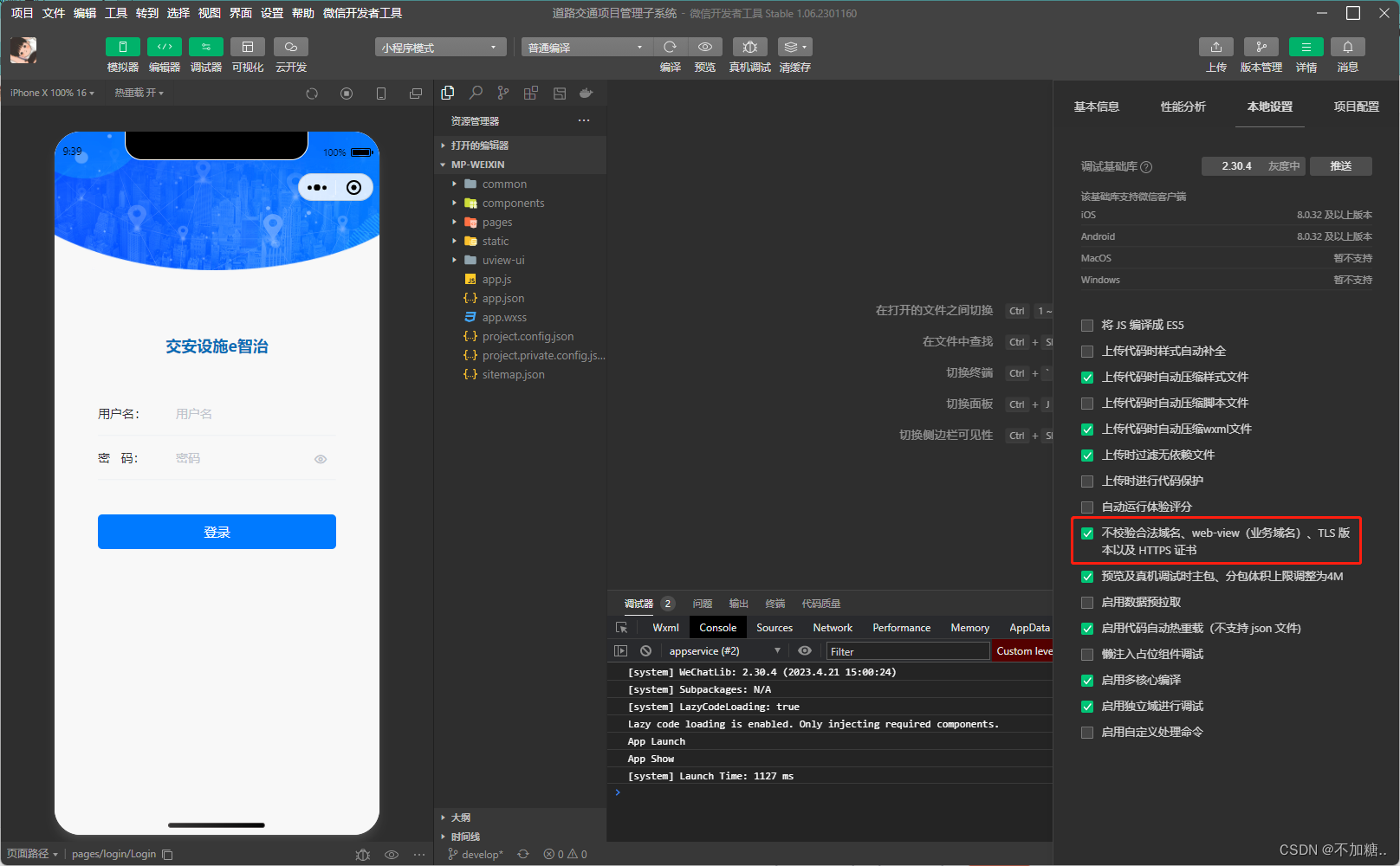Image resolution: width=1400 pixels, height=866 pixels.
Task: Uncheck the skip domain validation checkbox
Action: (x=1087, y=533)
